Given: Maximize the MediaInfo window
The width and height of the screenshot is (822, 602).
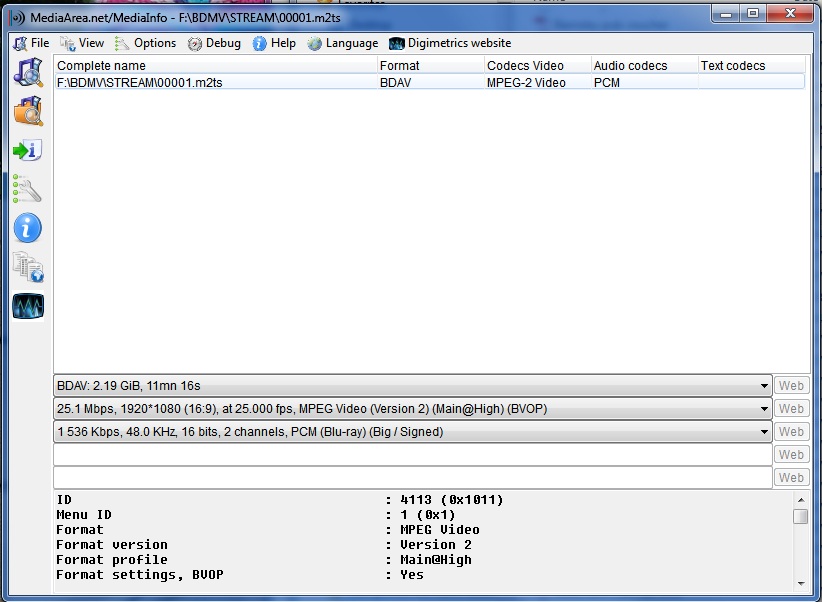Looking at the screenshot, I should pos(753,14).
